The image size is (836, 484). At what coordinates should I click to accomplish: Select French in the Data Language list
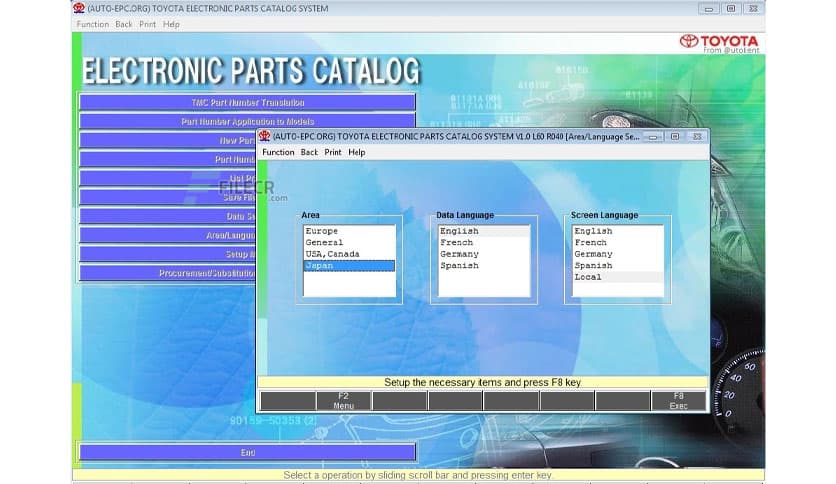[x=457, y=242]
